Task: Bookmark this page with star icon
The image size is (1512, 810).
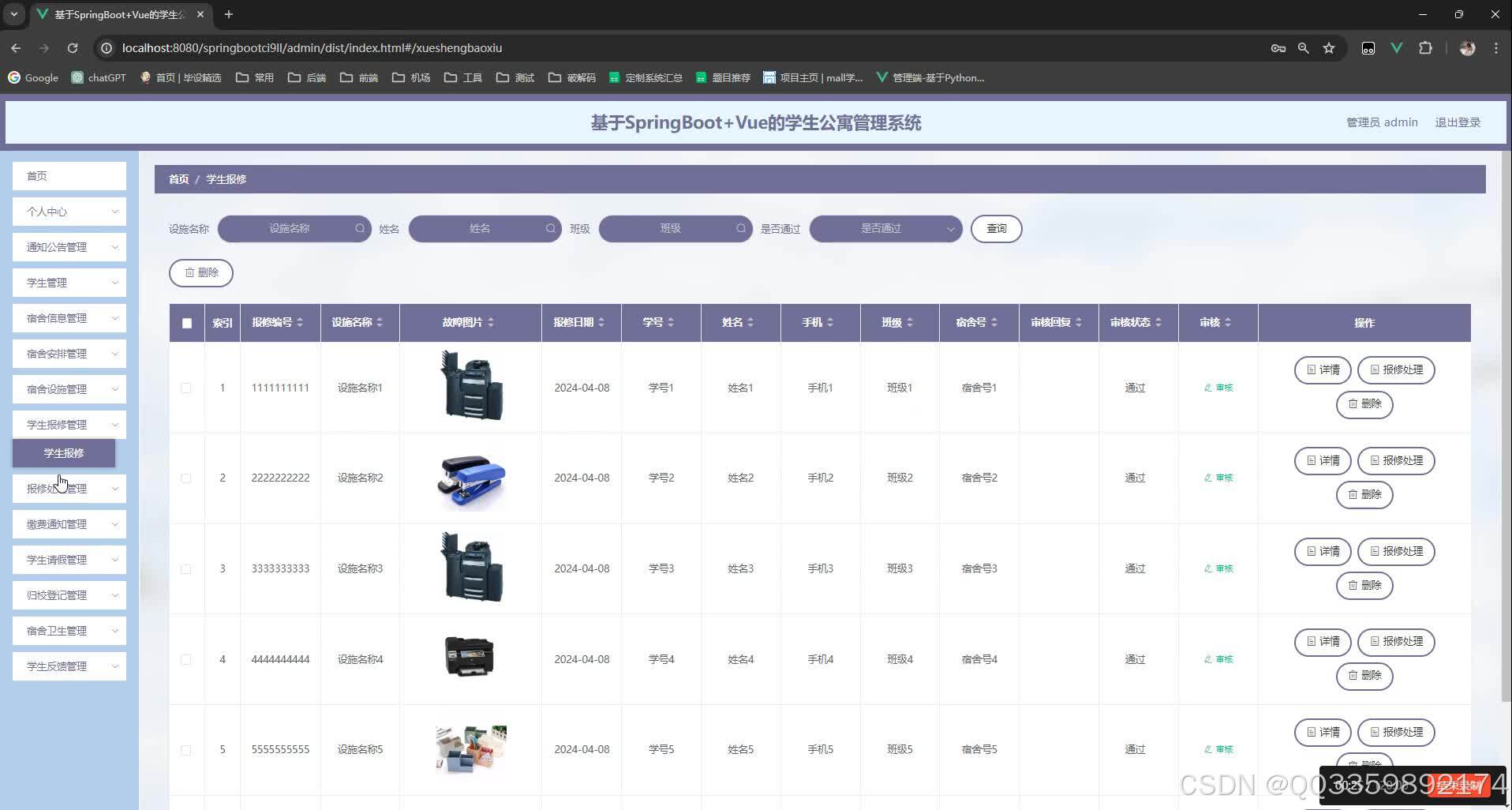Action: click(x=1329, y=48)
